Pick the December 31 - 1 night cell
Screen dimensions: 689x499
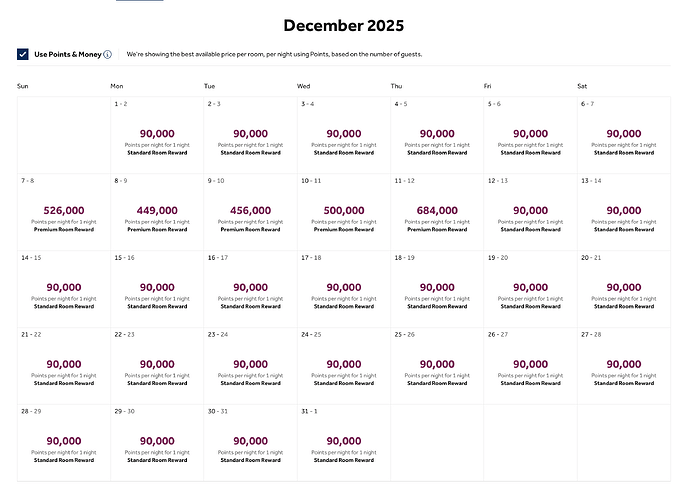(343, 443)
